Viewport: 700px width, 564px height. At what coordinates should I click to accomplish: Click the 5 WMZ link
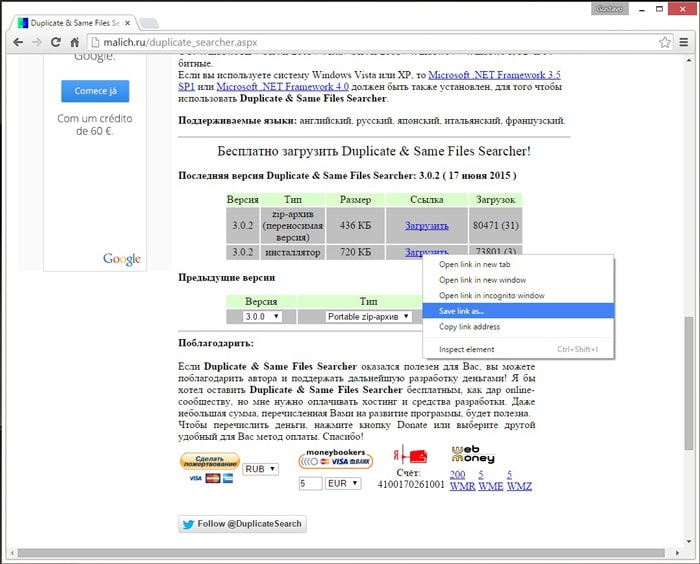[519, 480]
